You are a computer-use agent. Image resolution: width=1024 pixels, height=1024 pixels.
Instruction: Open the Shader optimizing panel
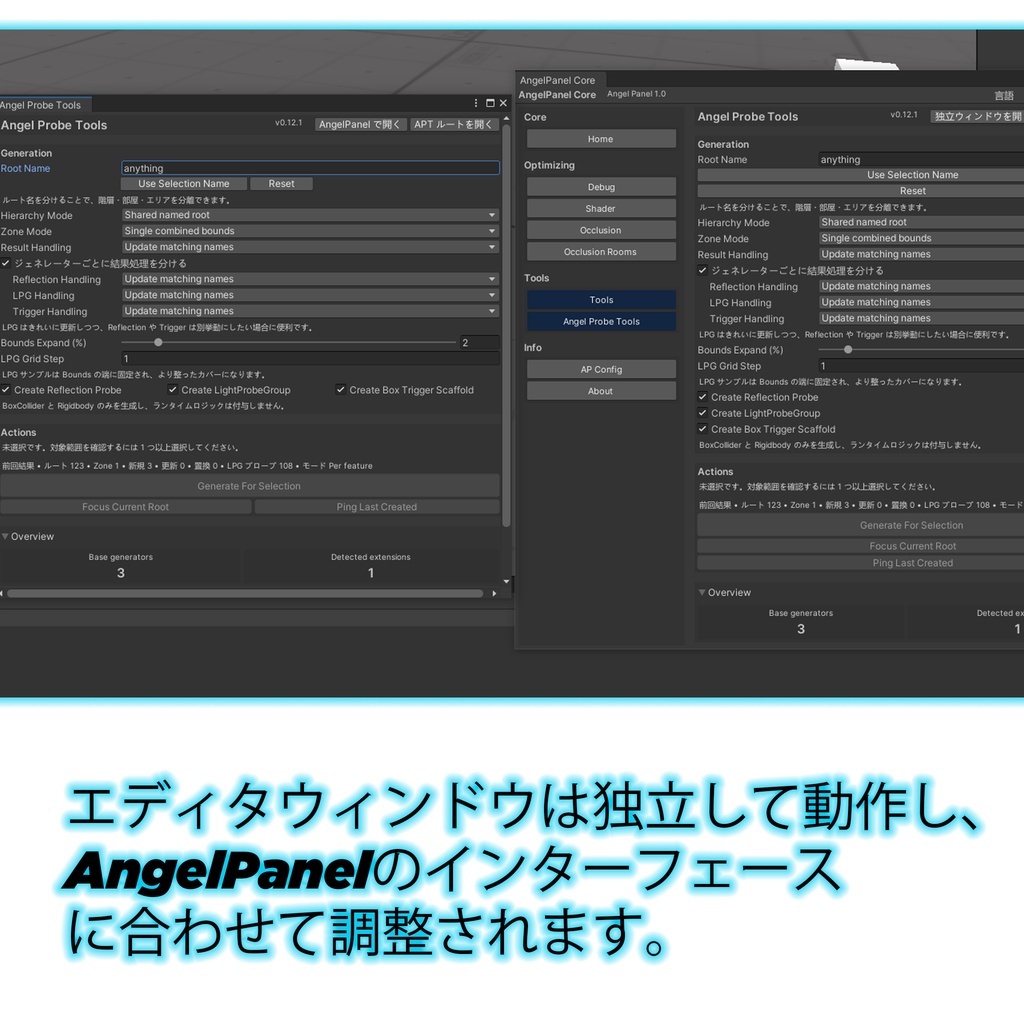click(x=600, y=208)
